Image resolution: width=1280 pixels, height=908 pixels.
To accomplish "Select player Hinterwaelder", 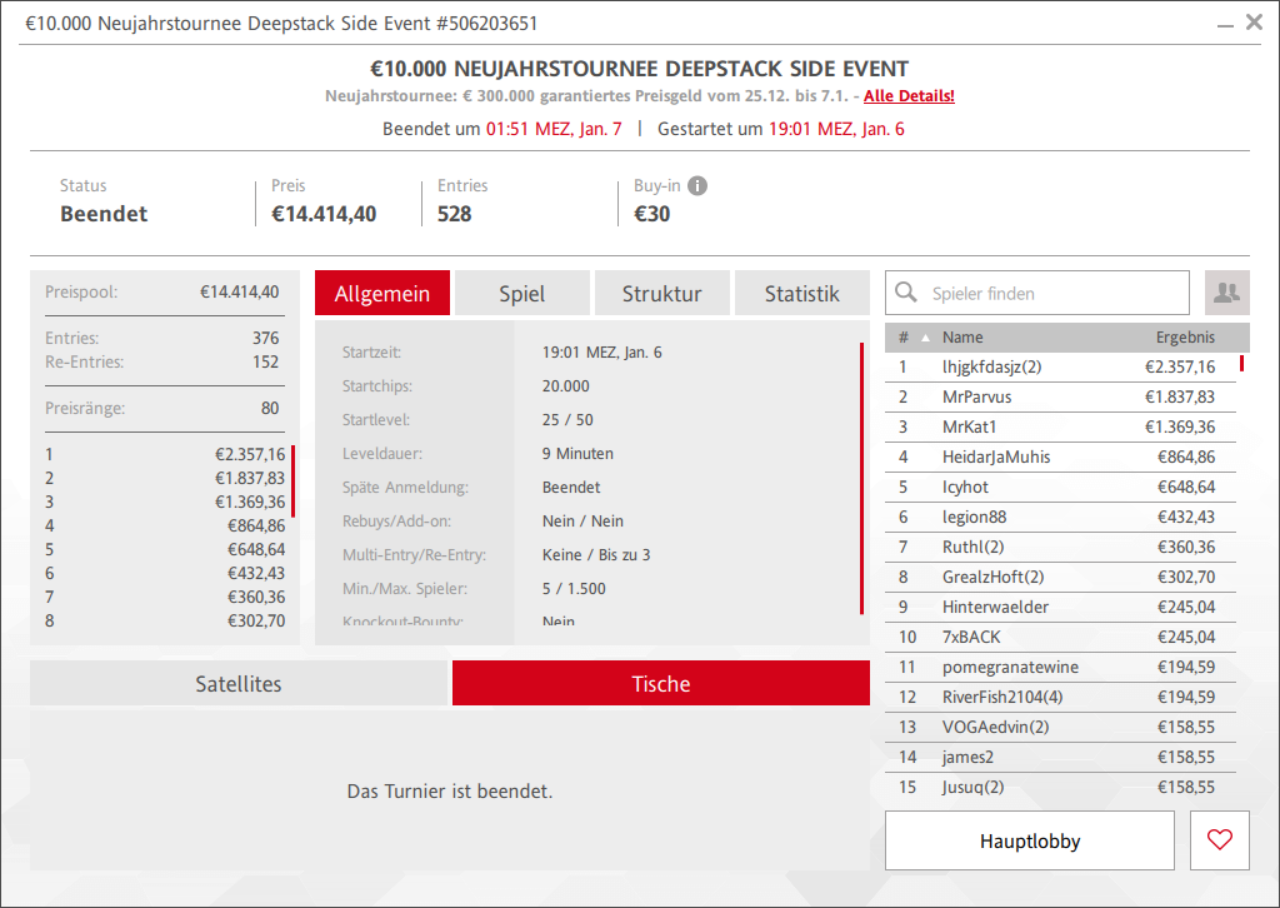I will 1060,607.
